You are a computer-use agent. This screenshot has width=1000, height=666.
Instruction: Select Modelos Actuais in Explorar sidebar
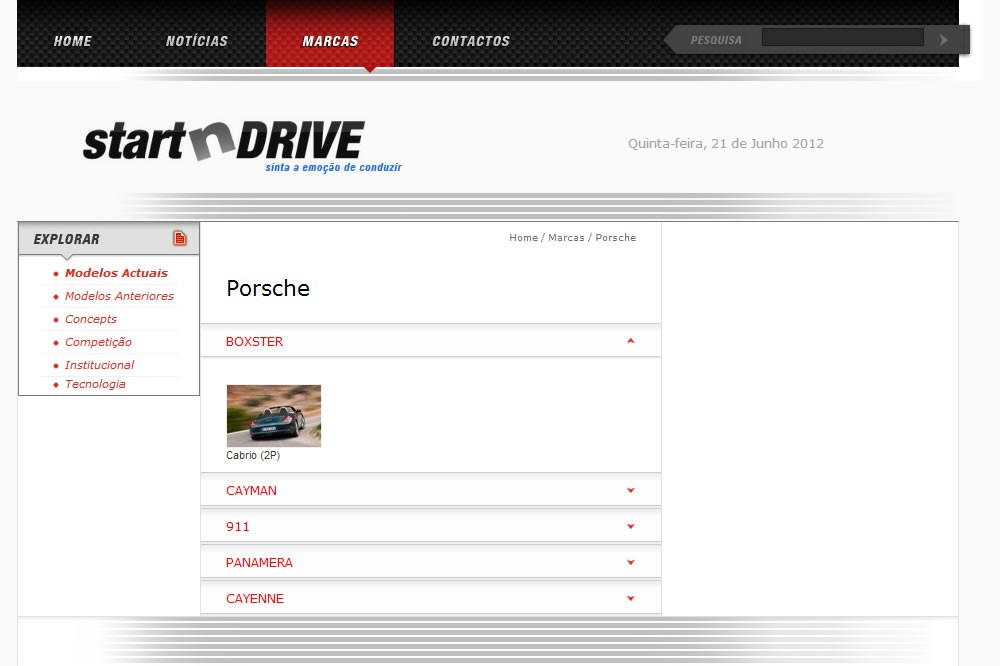click(x=116, y=273)
